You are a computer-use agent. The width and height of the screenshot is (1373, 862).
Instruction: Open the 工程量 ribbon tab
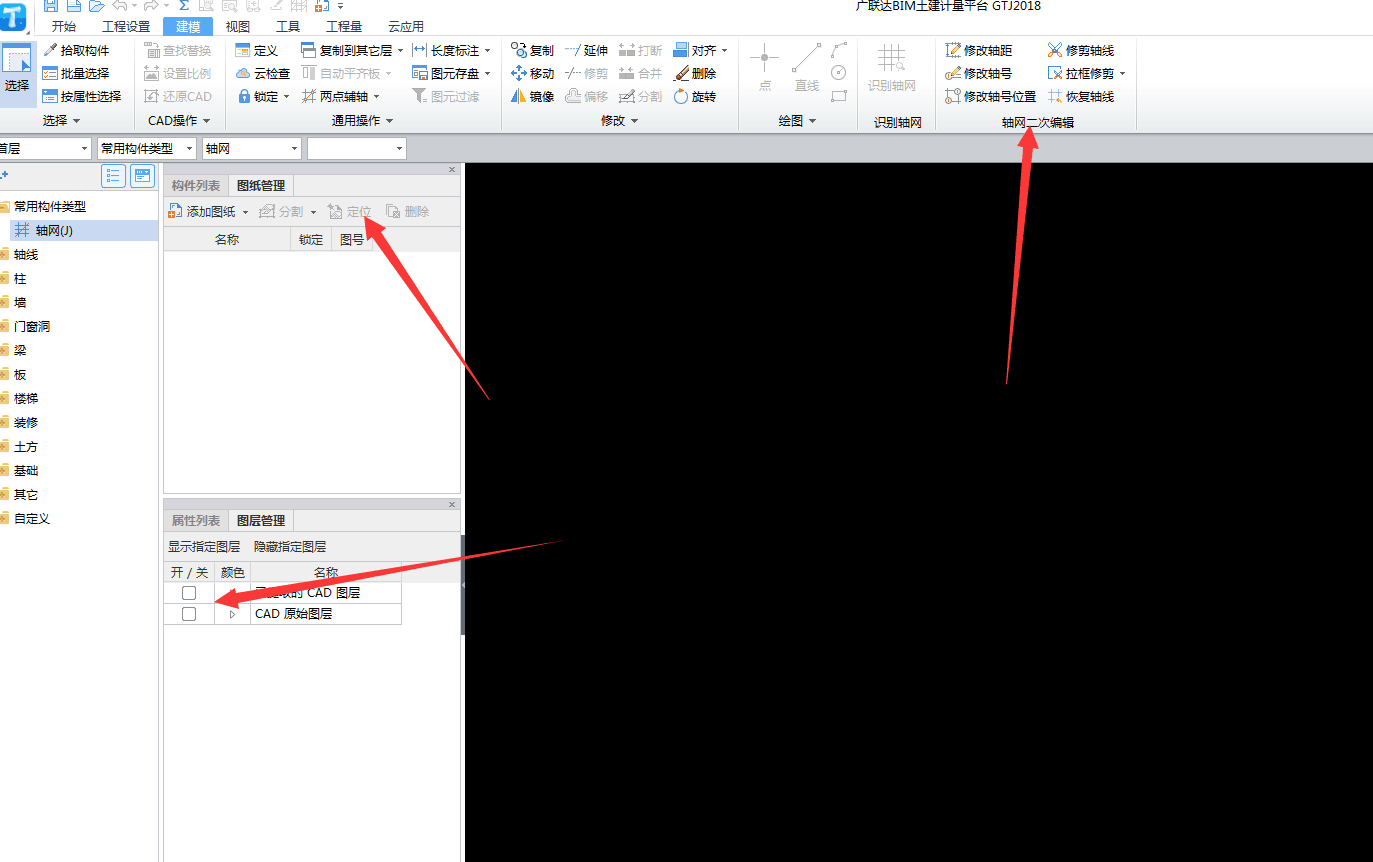point(344,27)
